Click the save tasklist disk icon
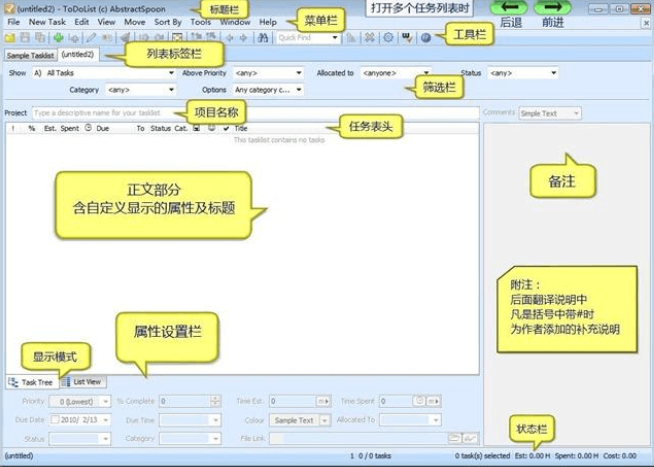This screenshot has width=654, height=467. [25, 37]
